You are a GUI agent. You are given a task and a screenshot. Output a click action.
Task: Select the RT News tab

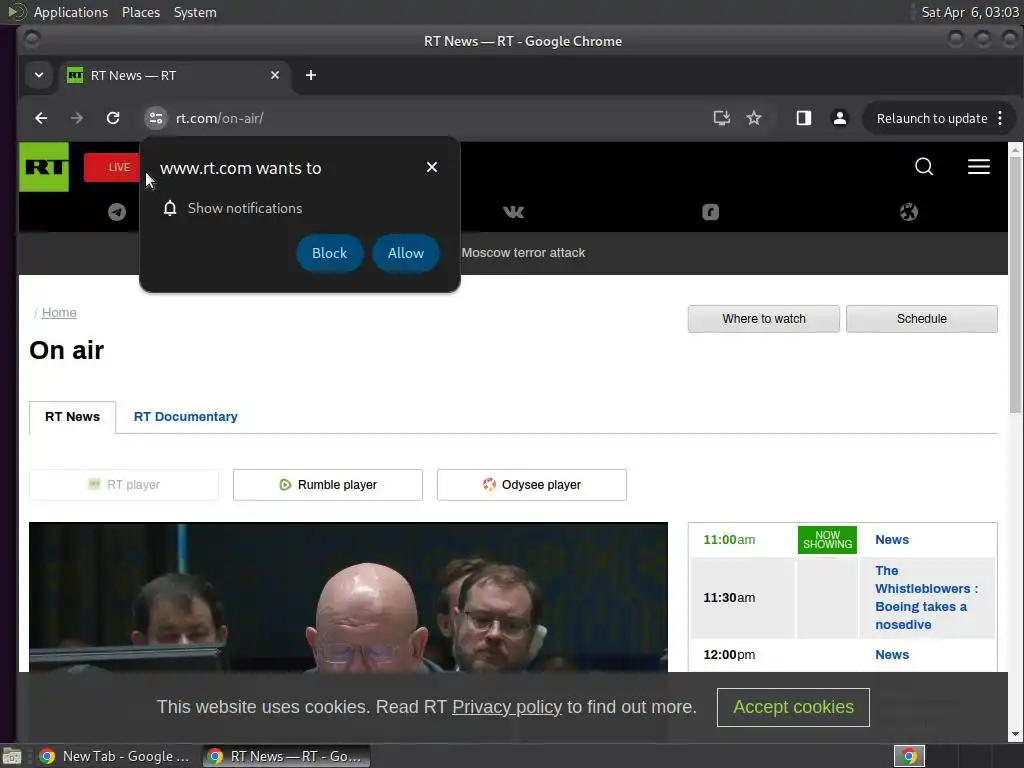click(72, 417)
